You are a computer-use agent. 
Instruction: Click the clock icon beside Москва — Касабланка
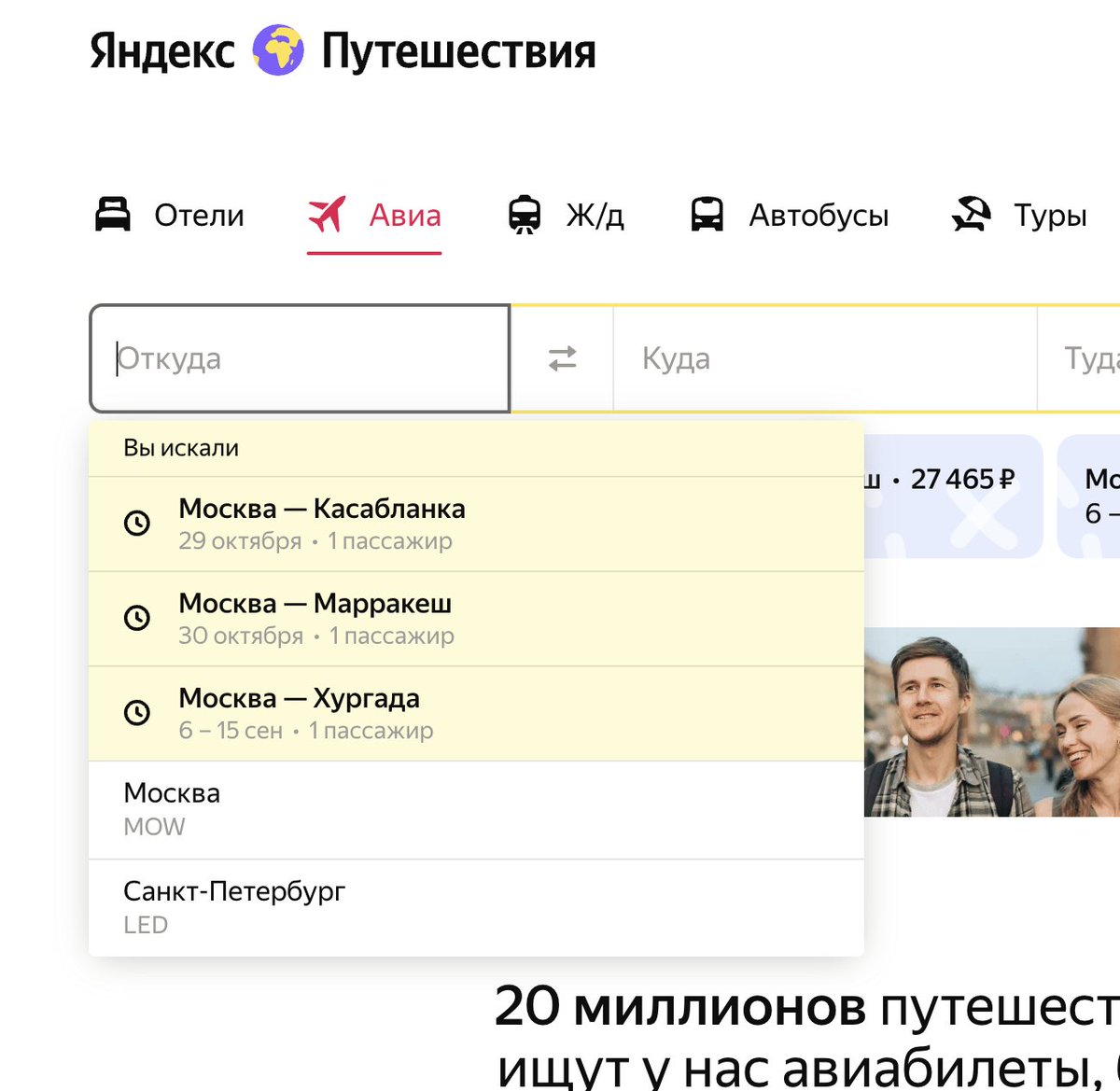click(138, 524)
